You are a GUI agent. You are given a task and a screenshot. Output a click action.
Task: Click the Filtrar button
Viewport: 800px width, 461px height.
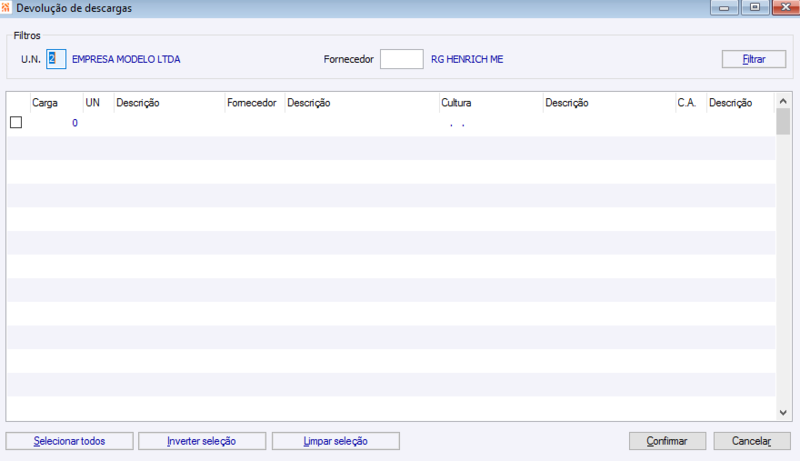754,59
